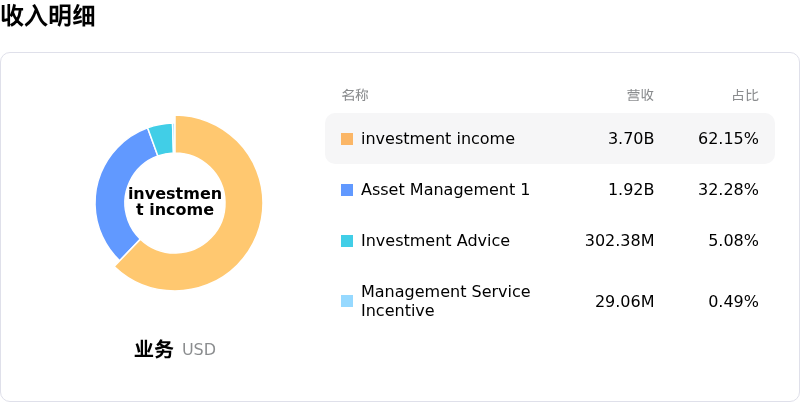This screenshot has height=402, width=800.
Task: Click the 32.28% share value
Action: pos(728,190)
